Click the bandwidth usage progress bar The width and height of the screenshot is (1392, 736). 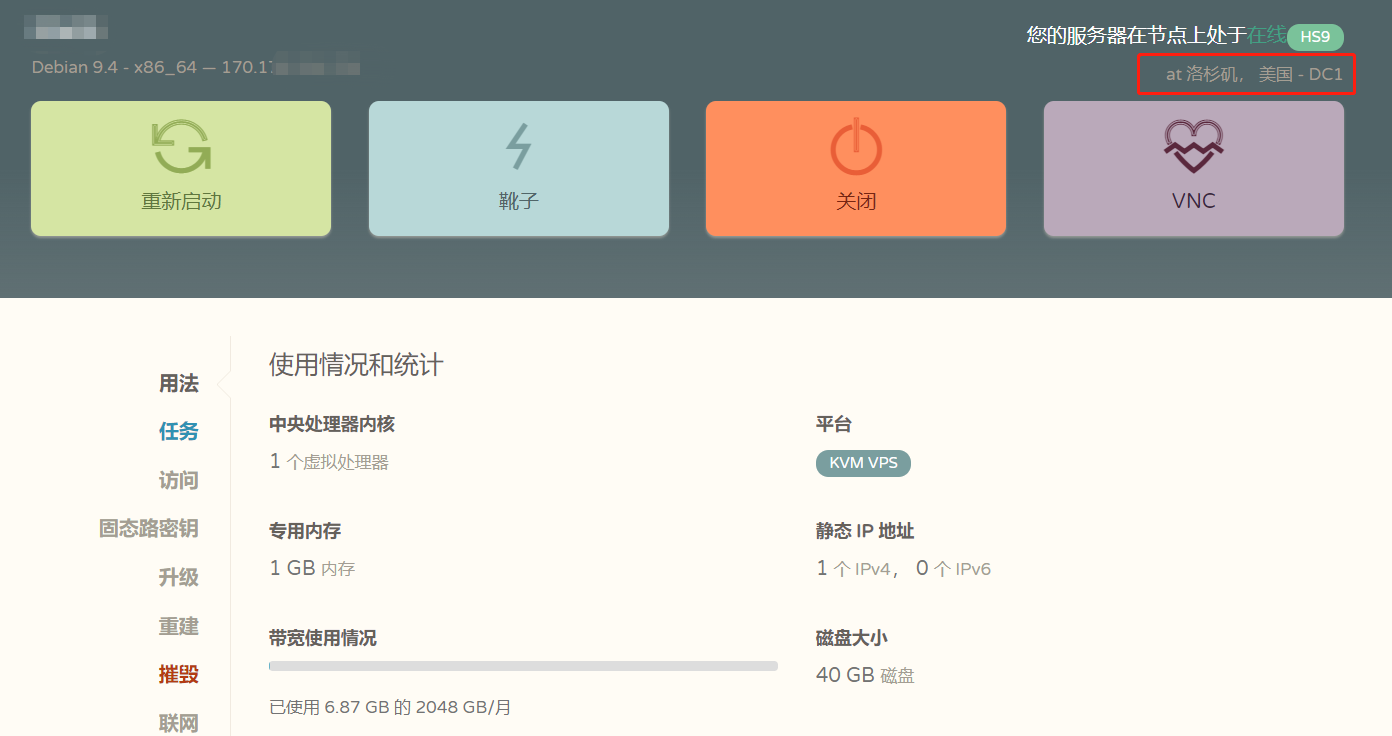point(521,665)
